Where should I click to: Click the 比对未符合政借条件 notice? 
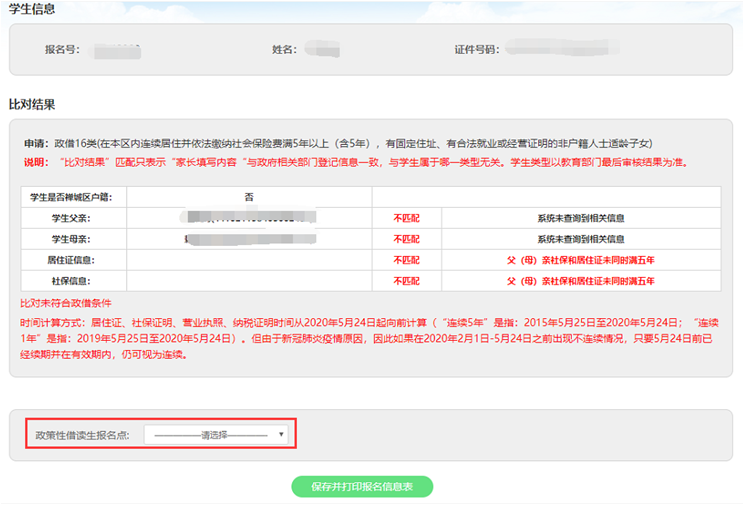tap(66, 303)
